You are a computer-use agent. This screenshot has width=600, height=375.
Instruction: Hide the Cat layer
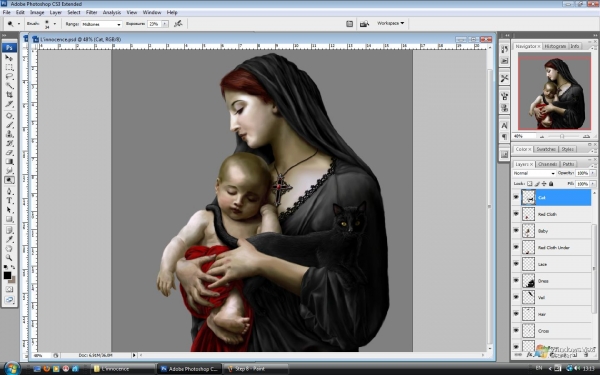[516, 197]
